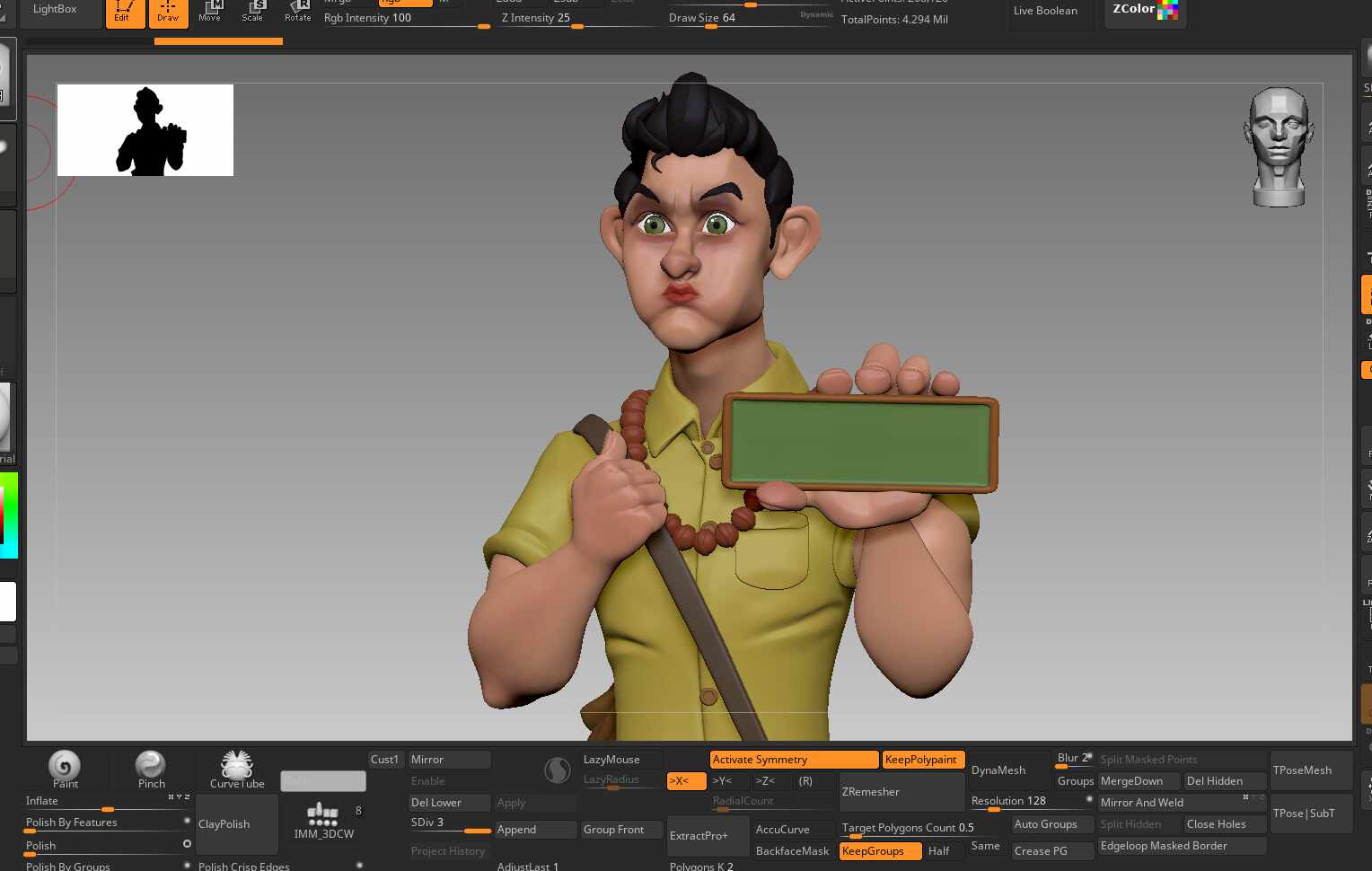Click Mirror And Weld button
1372x871 pixels.
tap(1182, 803)
